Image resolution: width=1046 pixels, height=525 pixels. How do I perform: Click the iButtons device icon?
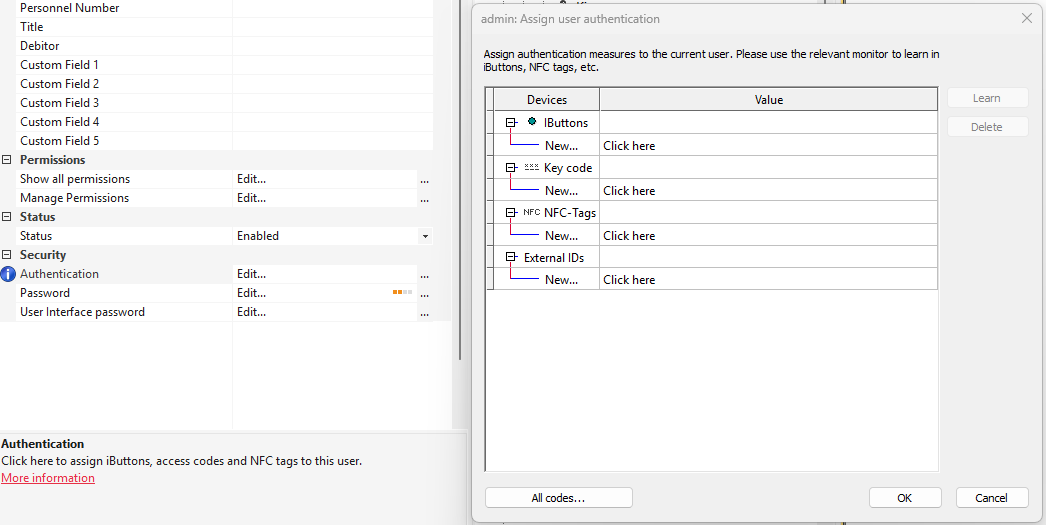coord(532,122)
